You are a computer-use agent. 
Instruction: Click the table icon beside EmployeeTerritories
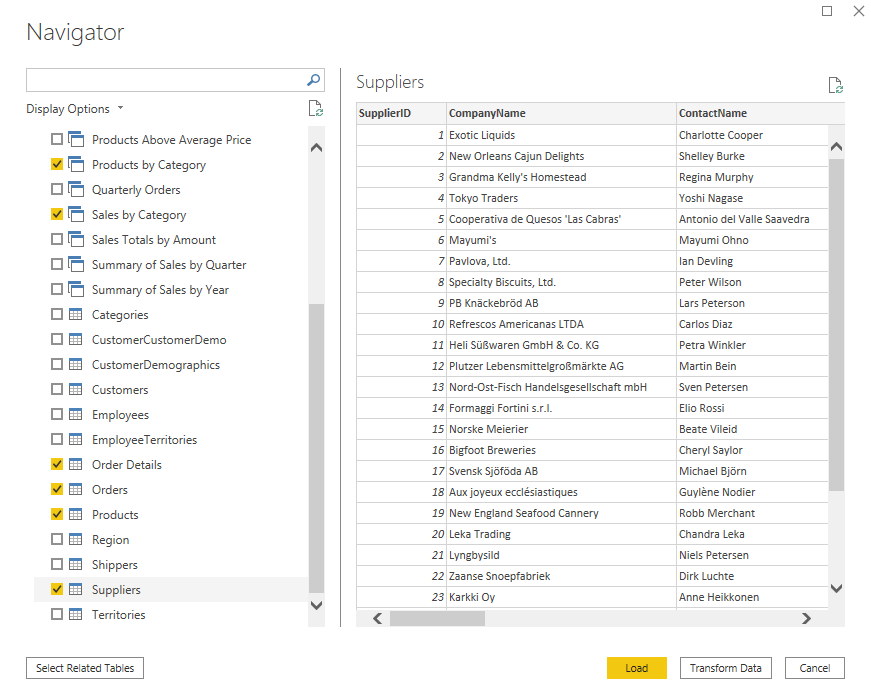tap(76, 439)
